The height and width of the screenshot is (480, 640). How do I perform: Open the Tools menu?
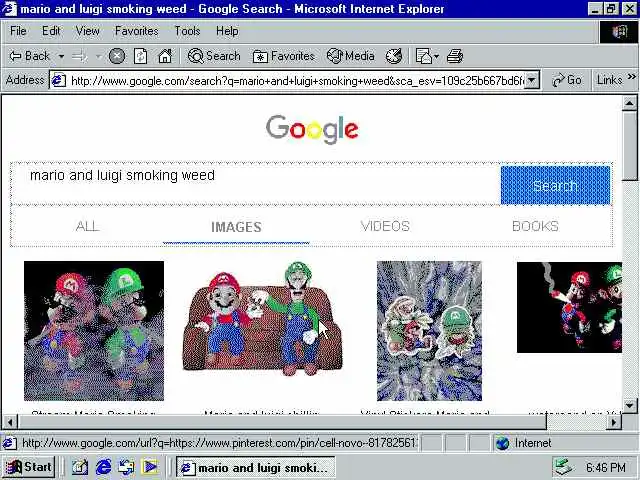[187, 31]
